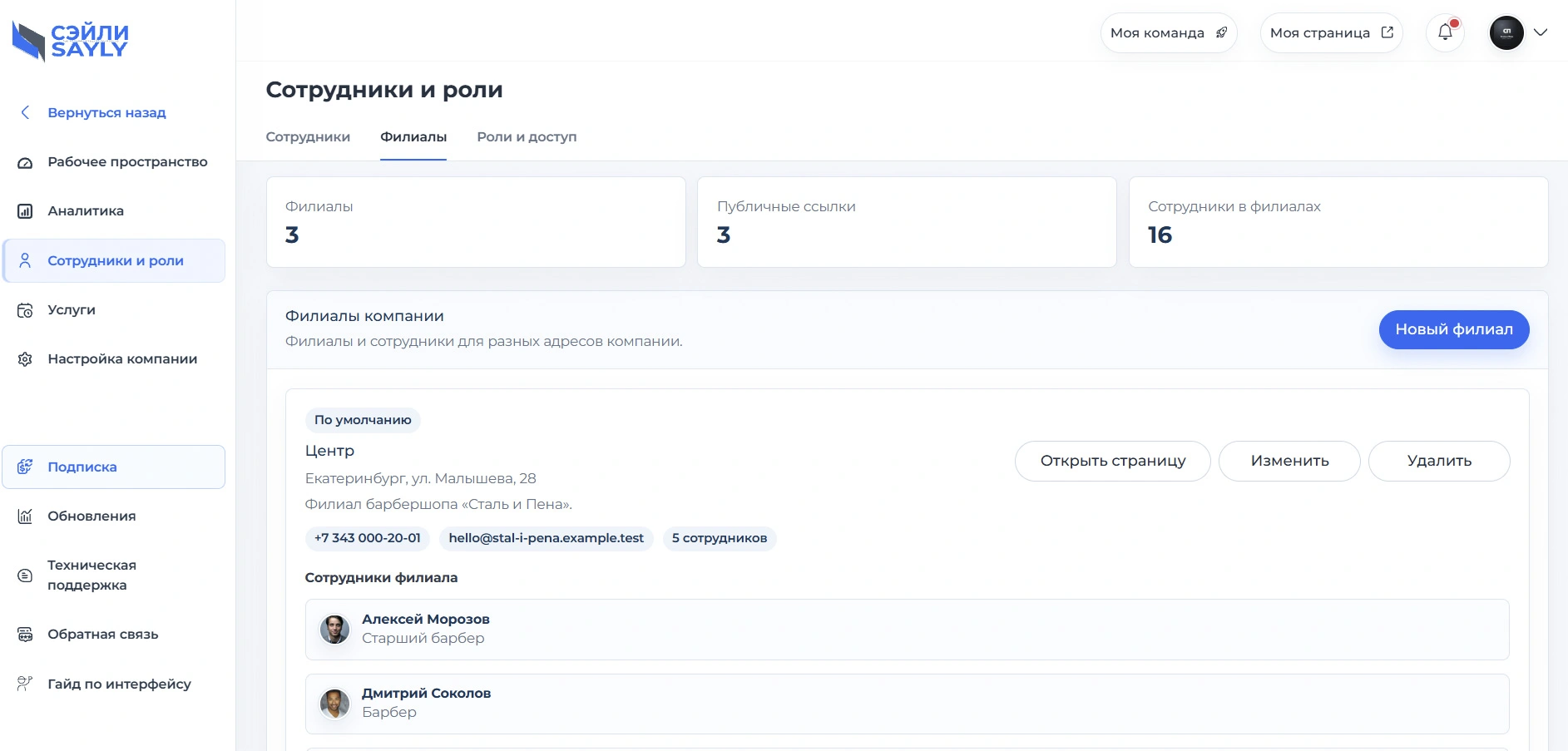This screenshot has height=751, width=1568.
Task: Click the external link icon in Моя страница
Action: pyautogui.click(x=1387, y=32)
